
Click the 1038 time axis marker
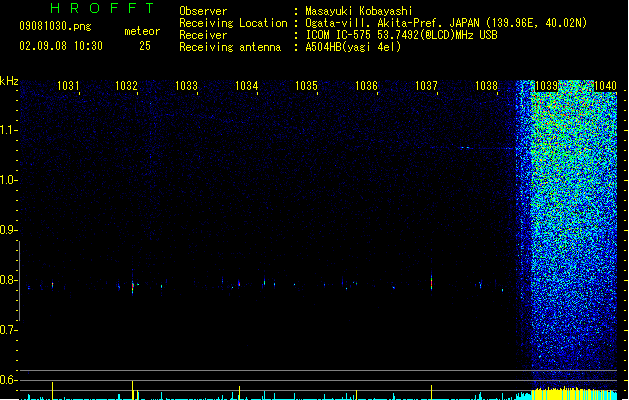tap(486, 86)
